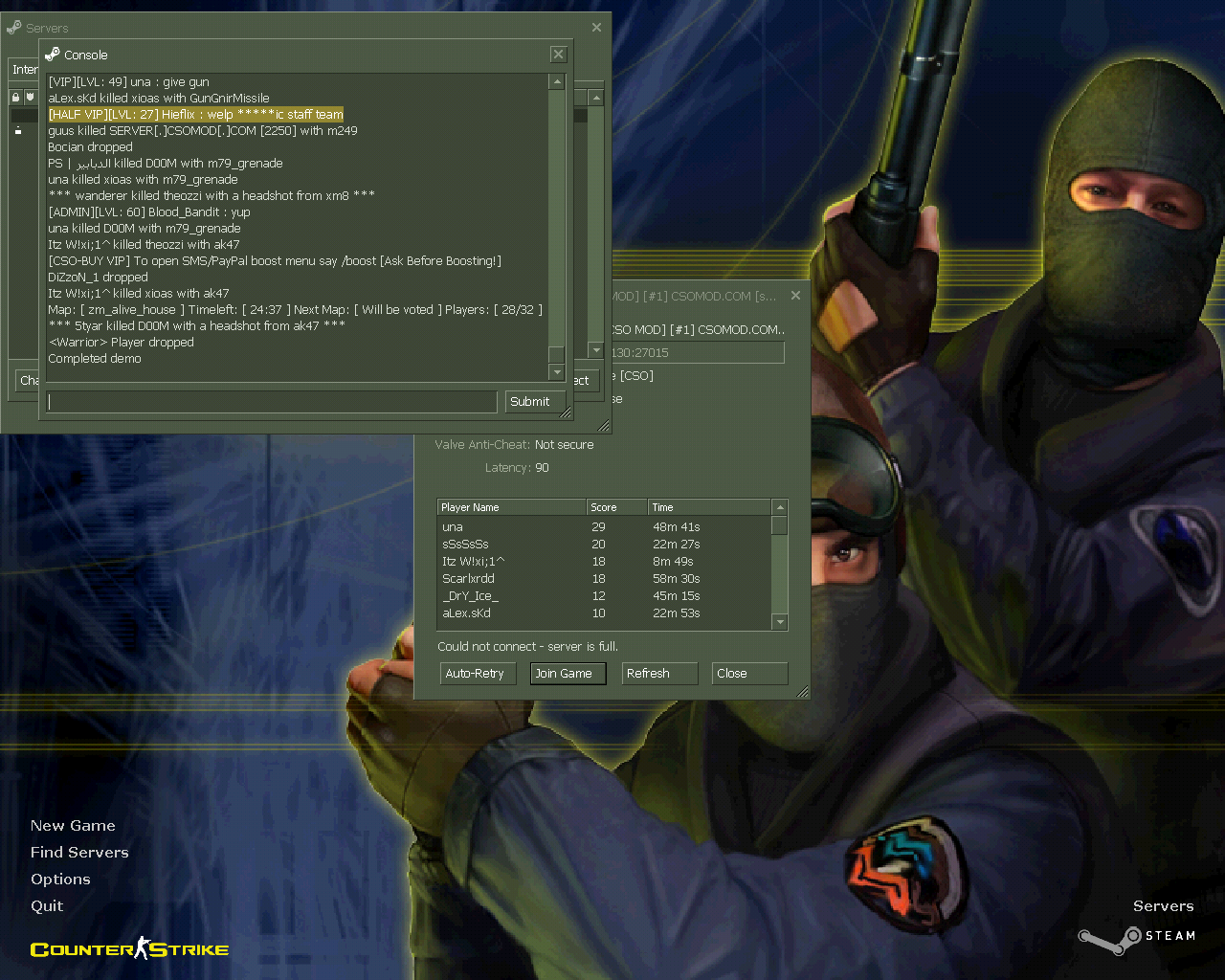Screen dimensions: 1225x980
Task: Sort players by Time column
Action: point(708,507)
